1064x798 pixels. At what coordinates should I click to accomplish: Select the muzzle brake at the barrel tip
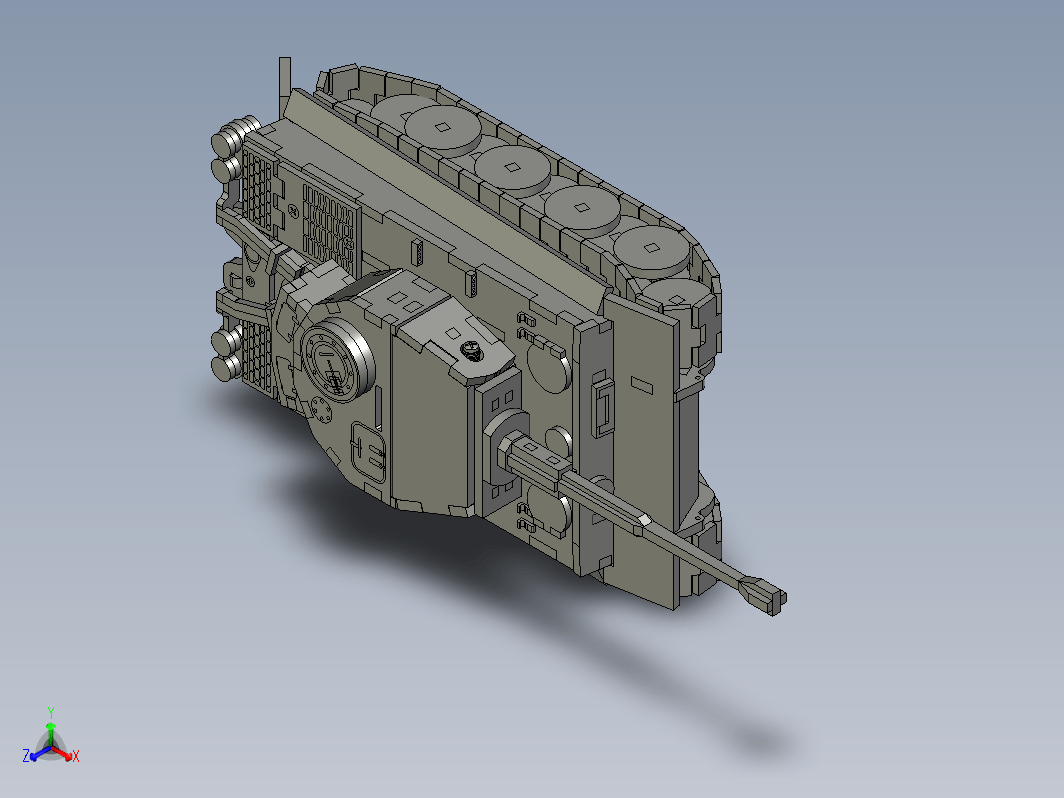(764, 594)
